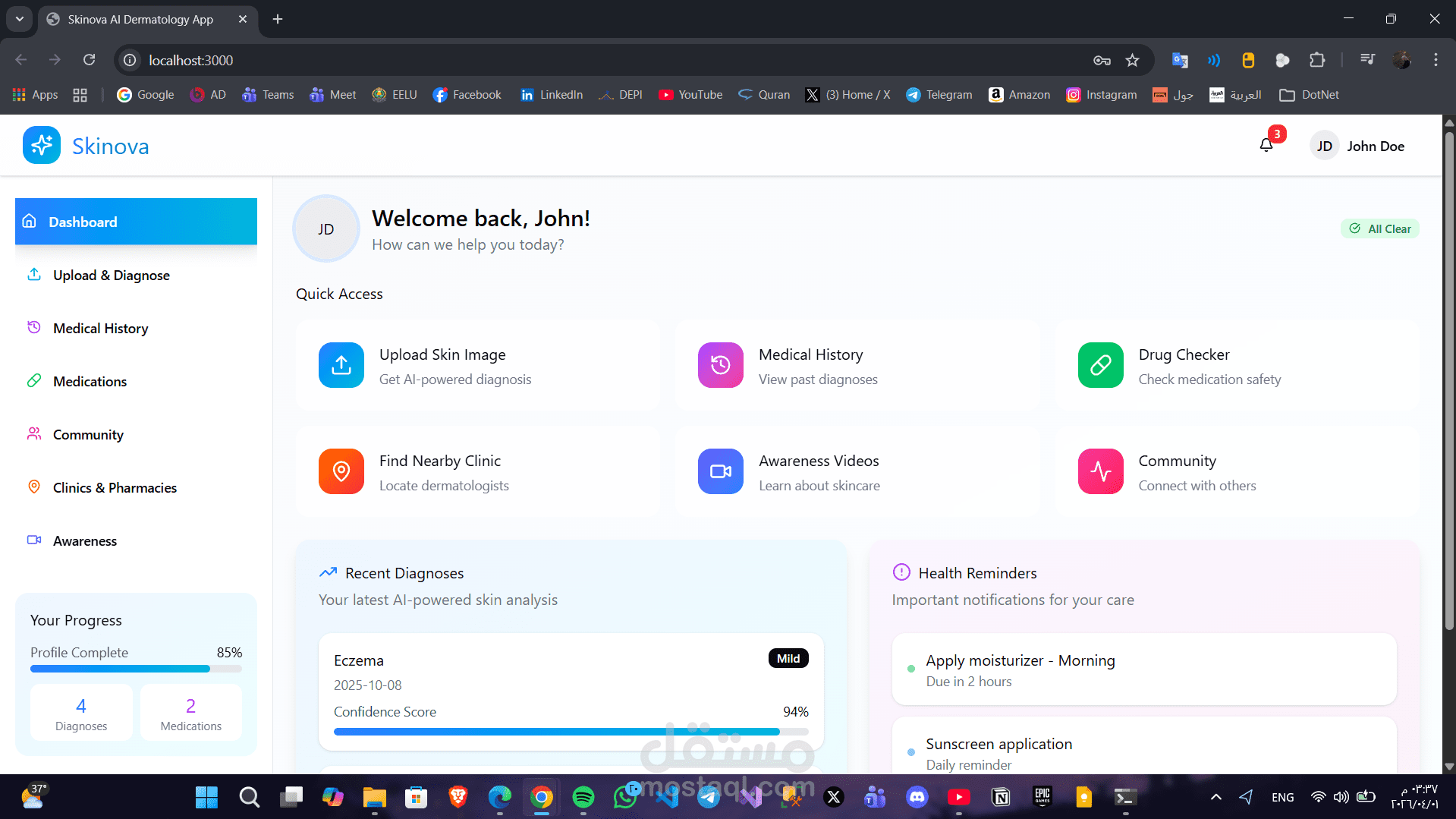Click the Upload Skin Image blue icon
Image resolution: width=1456 pixels, height=819 pixels.
click(x=341, y=365)
